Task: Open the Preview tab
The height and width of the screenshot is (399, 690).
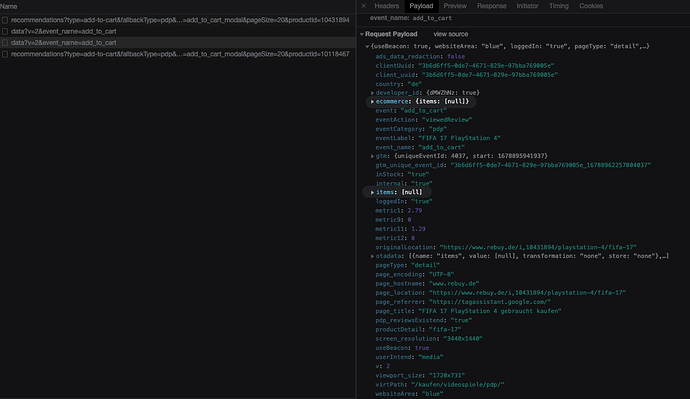Action: coord(455,6)
